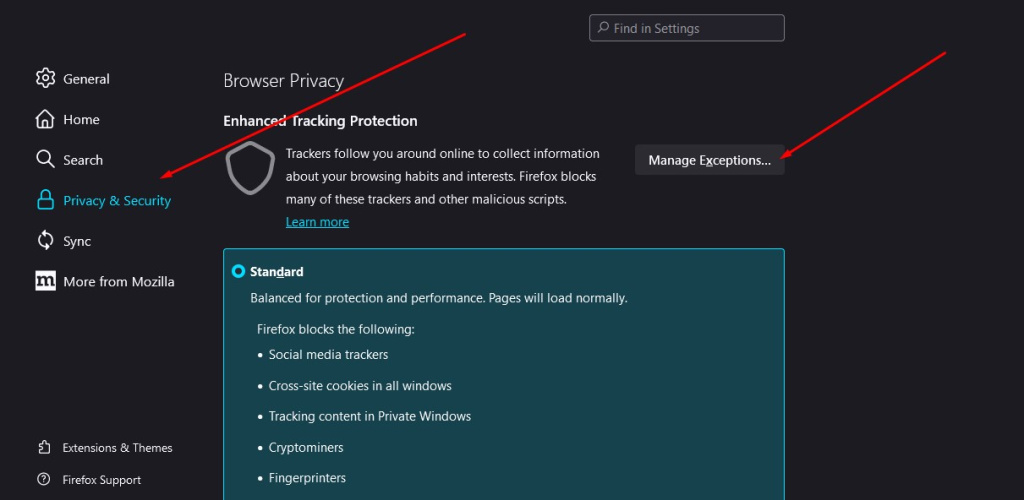This screenshot has width=1024, height=500.
Task: Click the Firefox Support question mark icon
Action: 44,480
